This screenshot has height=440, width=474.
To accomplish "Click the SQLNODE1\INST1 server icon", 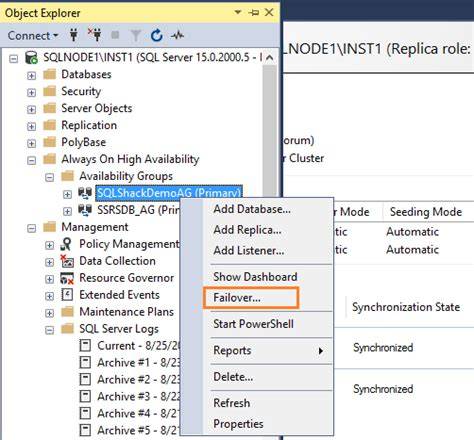I will (32, 57).
